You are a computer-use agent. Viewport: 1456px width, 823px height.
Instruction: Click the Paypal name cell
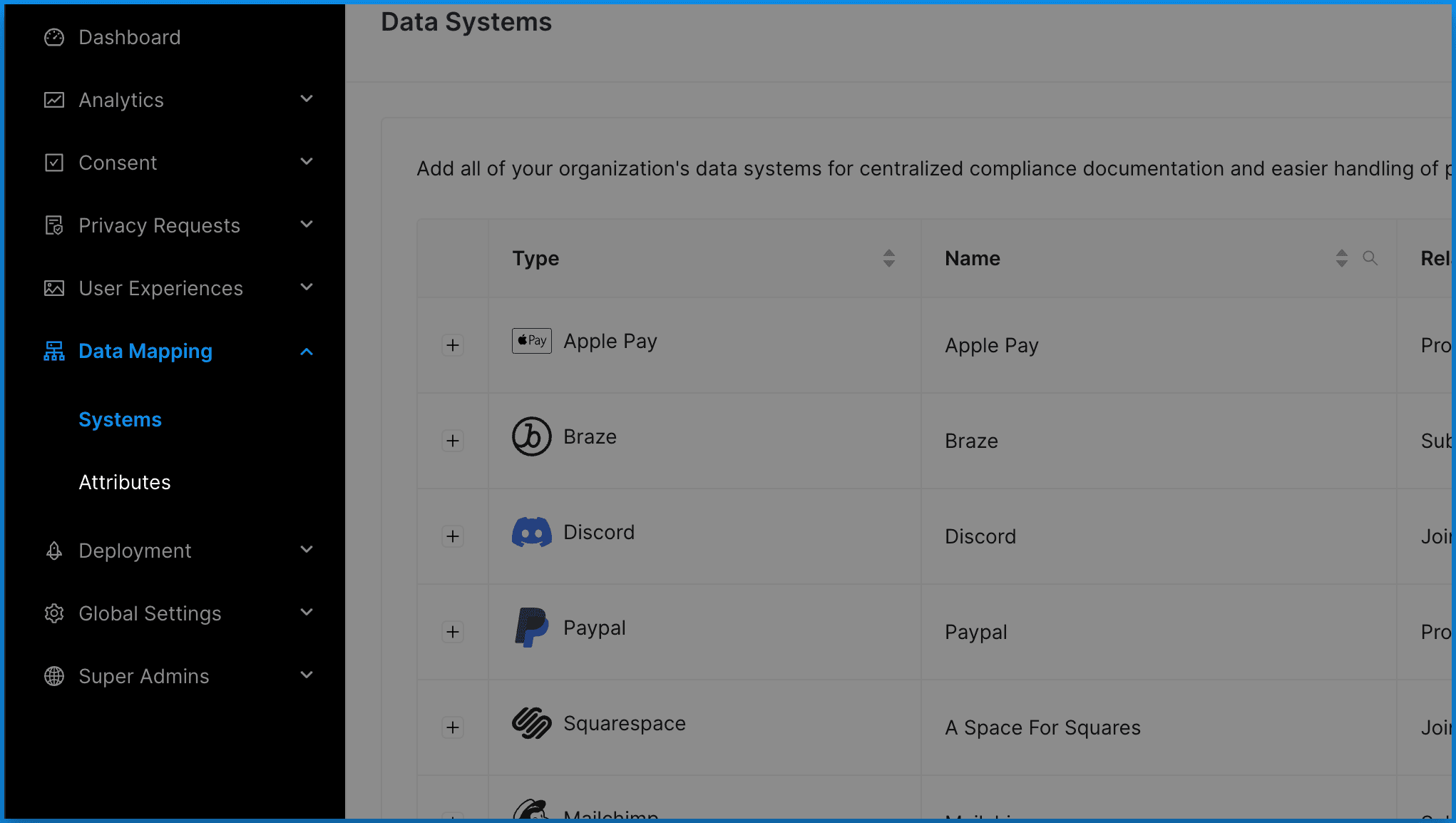pos(975,632)
